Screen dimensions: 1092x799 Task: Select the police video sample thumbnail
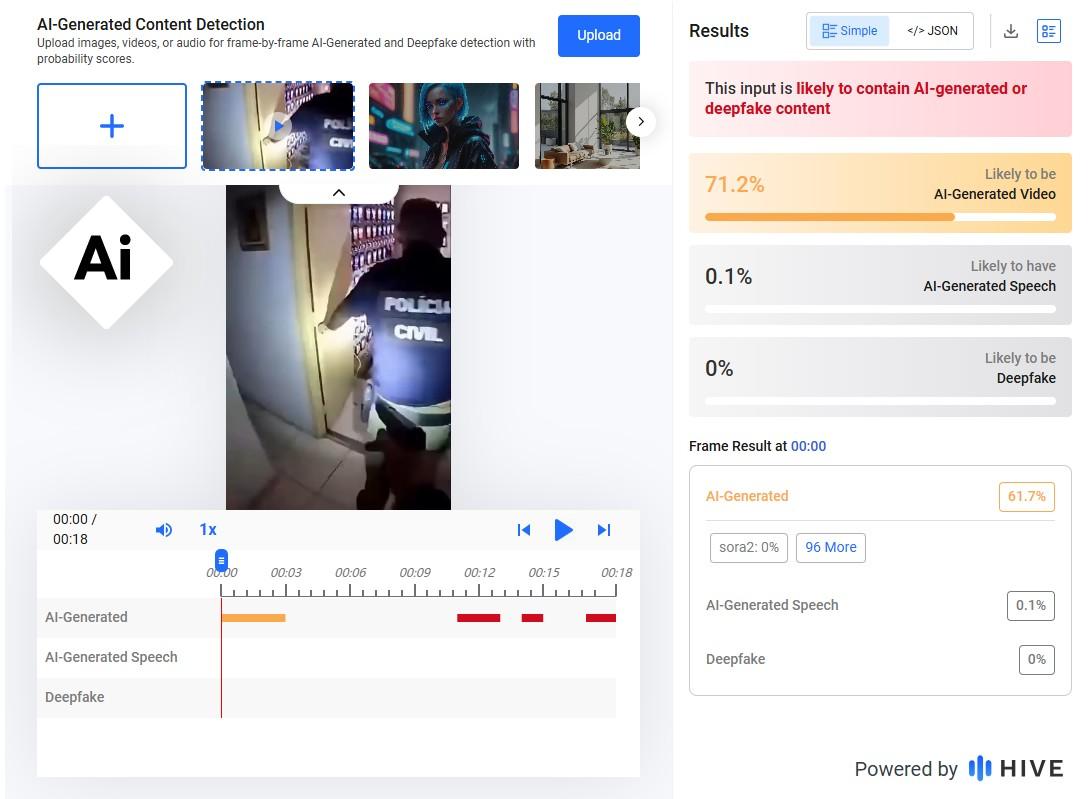coord(278,126)
